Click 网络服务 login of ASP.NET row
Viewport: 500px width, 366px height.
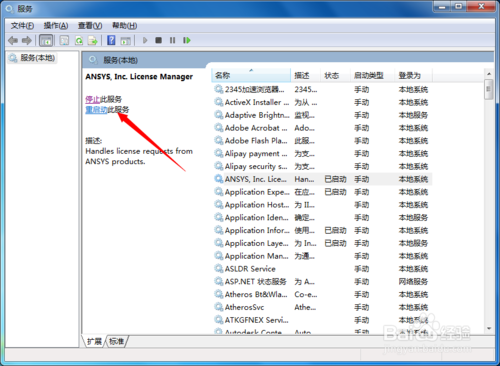coord(413,282)
